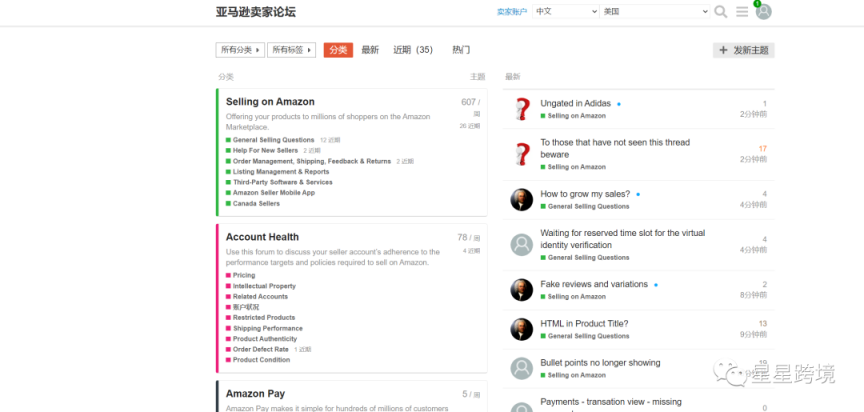Open the hamburger menu icon

click(x=742, y=12)
